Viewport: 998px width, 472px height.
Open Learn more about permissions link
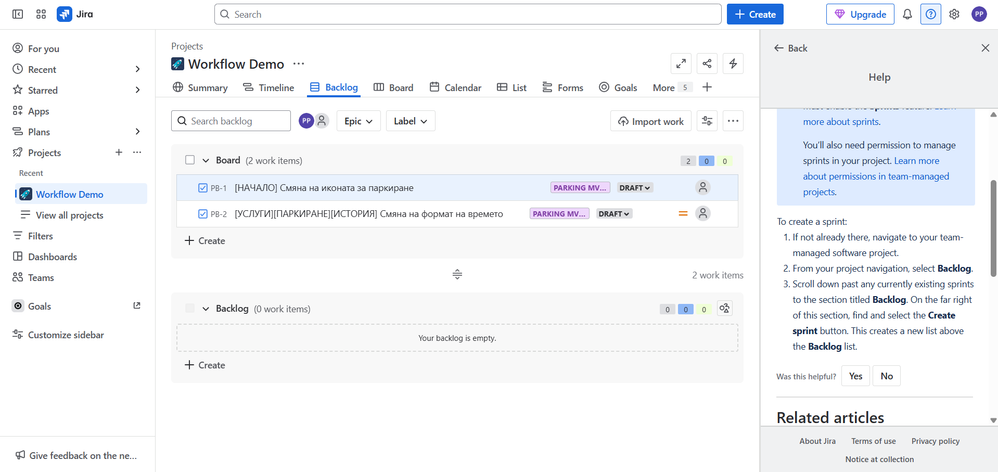(x=876, y=176)
